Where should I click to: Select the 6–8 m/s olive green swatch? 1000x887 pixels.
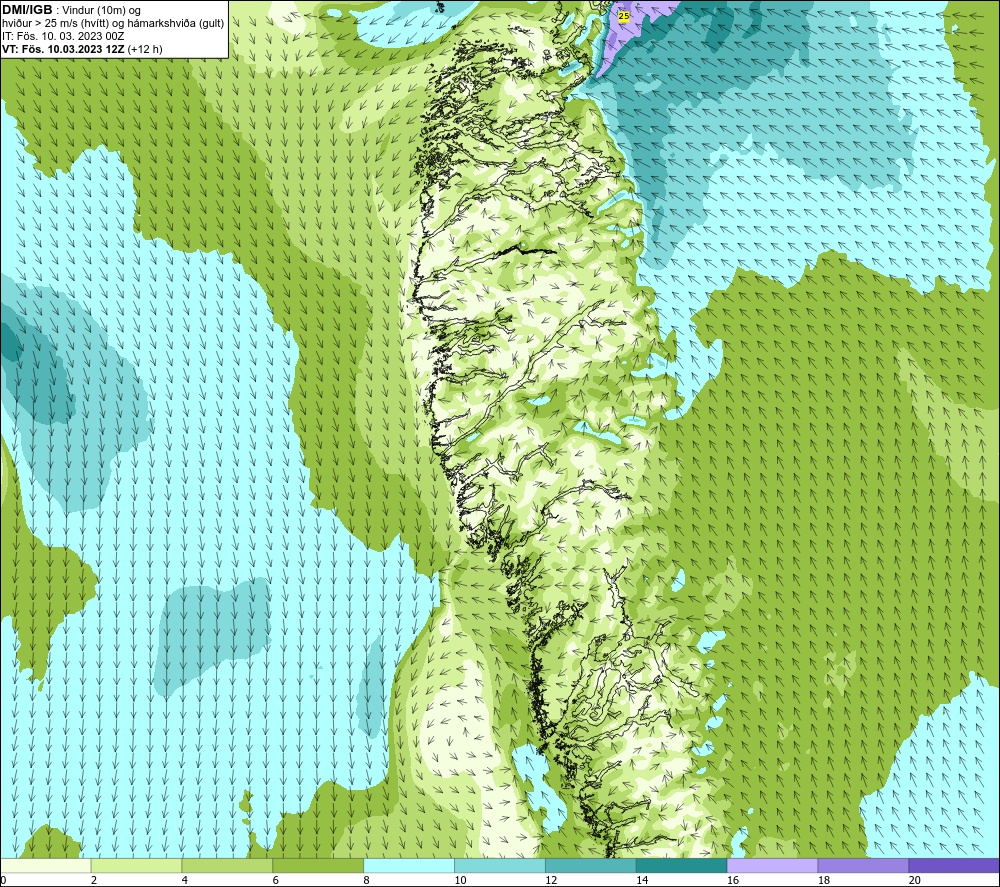coord(318,865)
